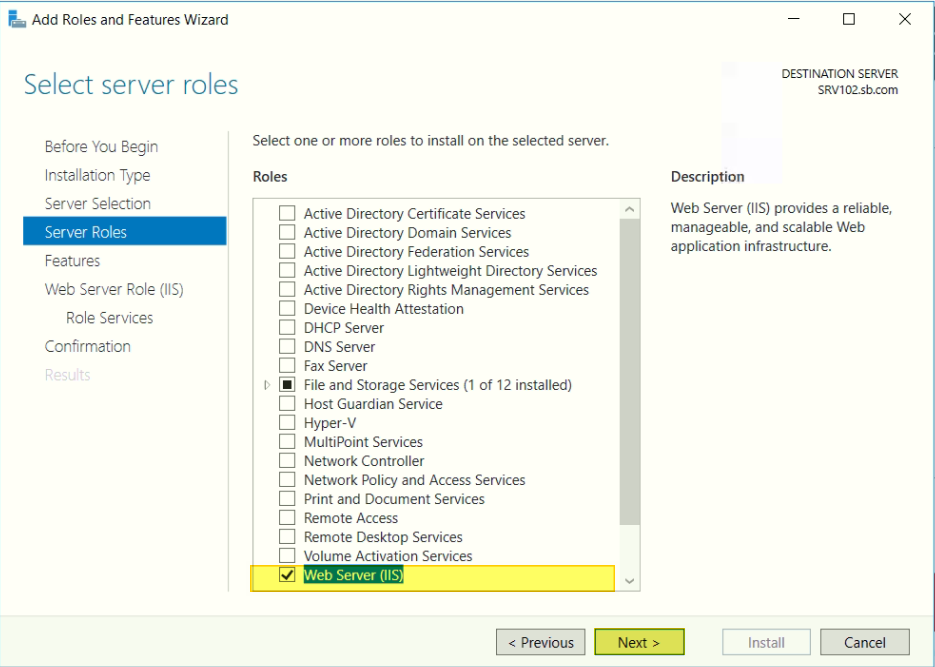Select the Server Roles step

point(125,231)
